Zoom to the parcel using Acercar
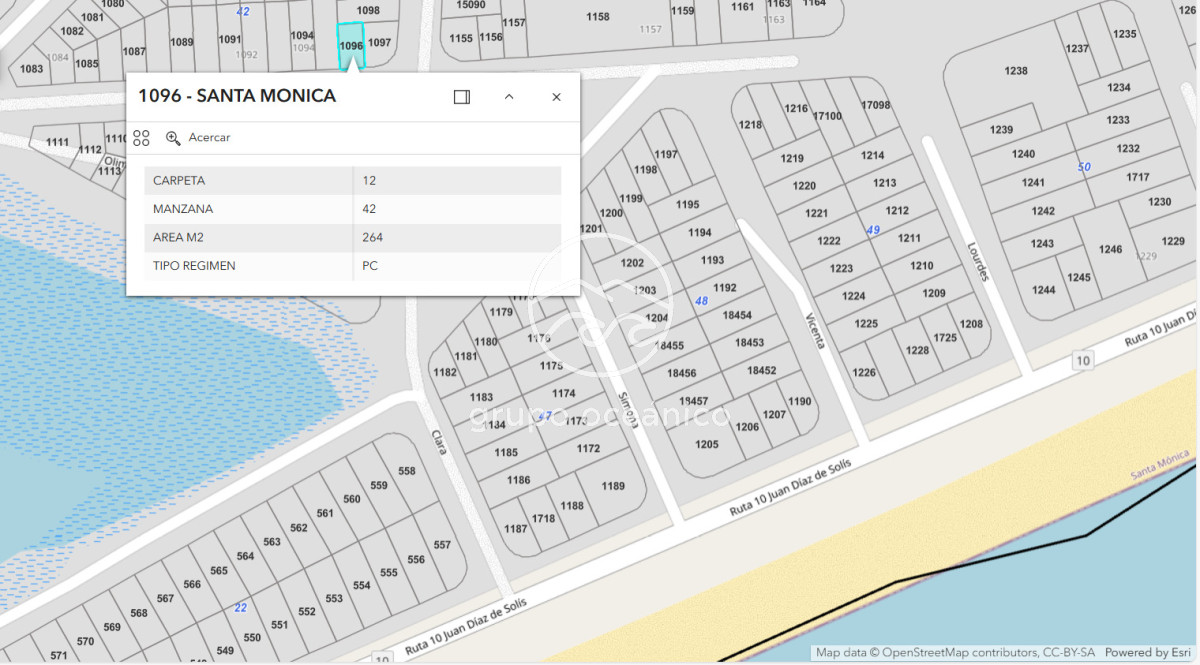The height and width of the screenshot is (665, 1200). [198, 138]
